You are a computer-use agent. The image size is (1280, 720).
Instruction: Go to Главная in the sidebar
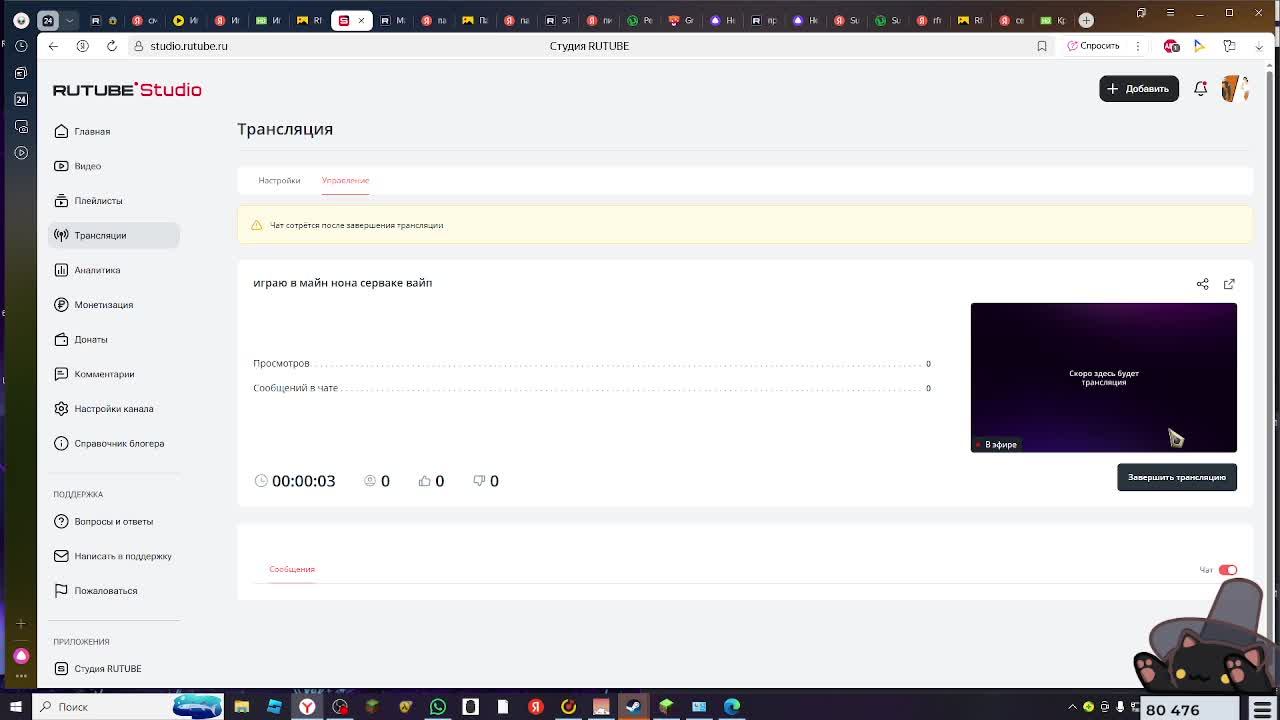[x=91, y=131]
